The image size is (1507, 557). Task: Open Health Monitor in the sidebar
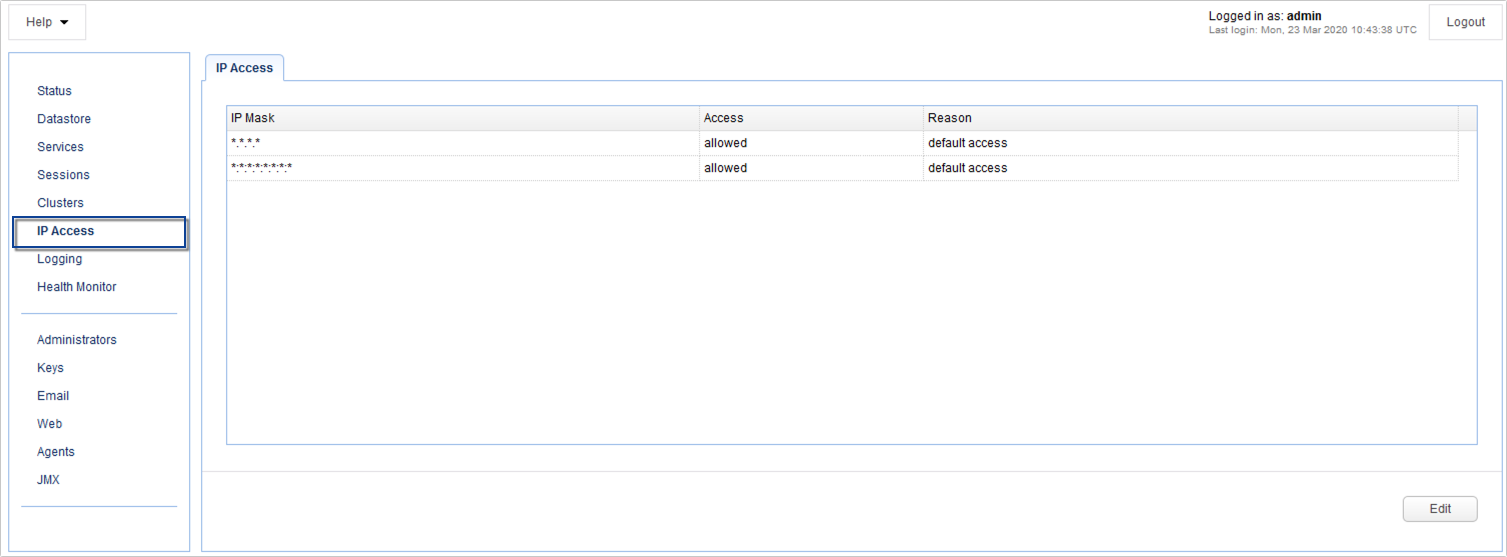point(77,287)
